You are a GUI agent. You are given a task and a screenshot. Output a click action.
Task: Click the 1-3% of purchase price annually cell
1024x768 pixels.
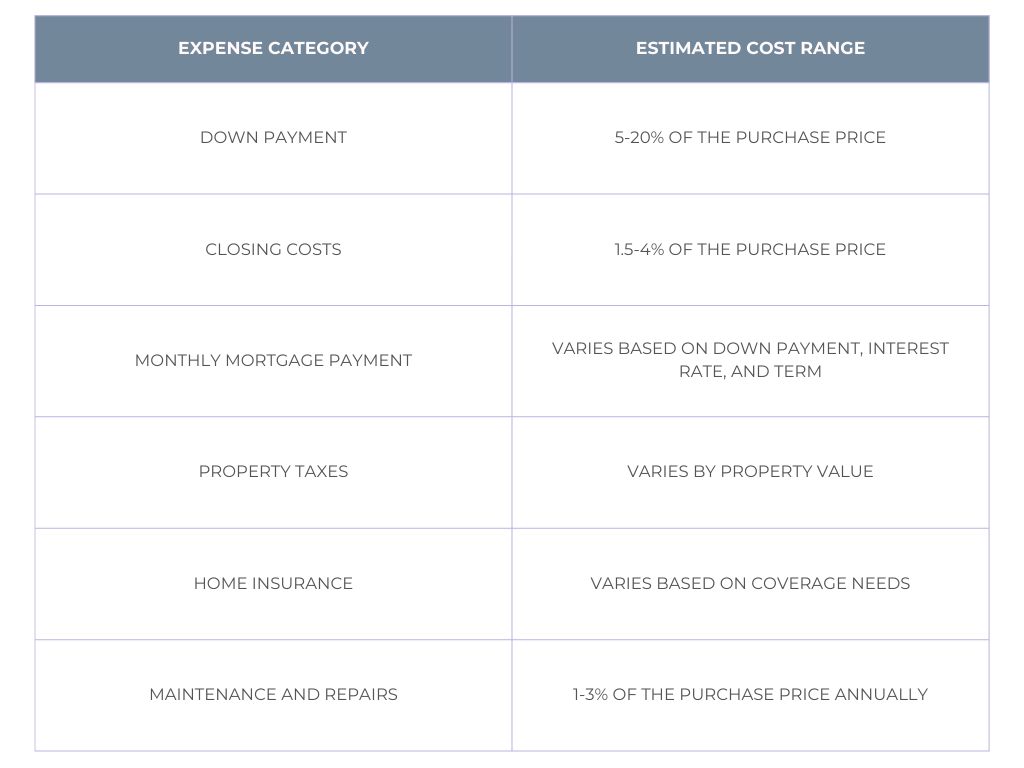tap(750, 695)
